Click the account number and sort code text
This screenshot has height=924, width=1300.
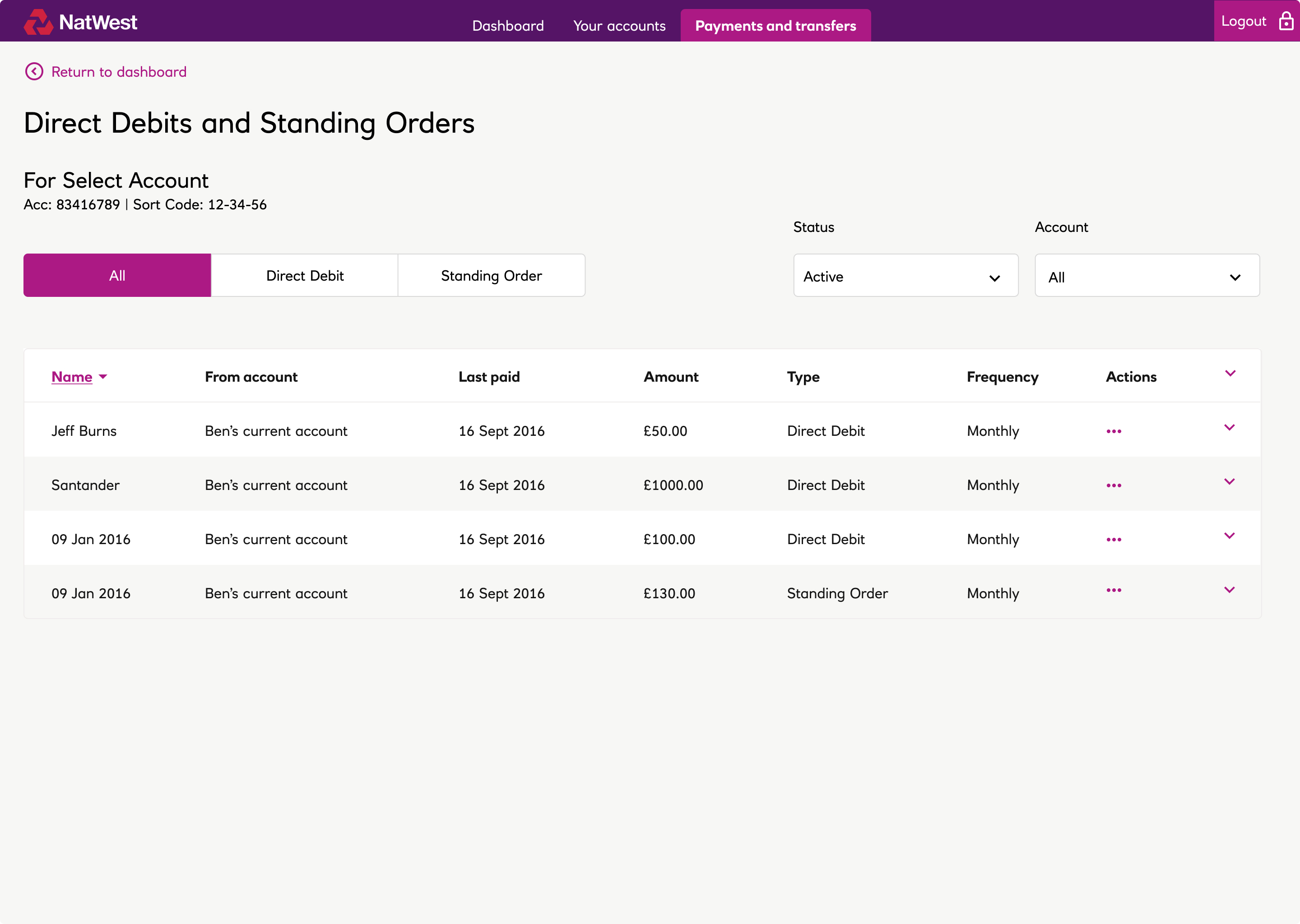[145, 204]
